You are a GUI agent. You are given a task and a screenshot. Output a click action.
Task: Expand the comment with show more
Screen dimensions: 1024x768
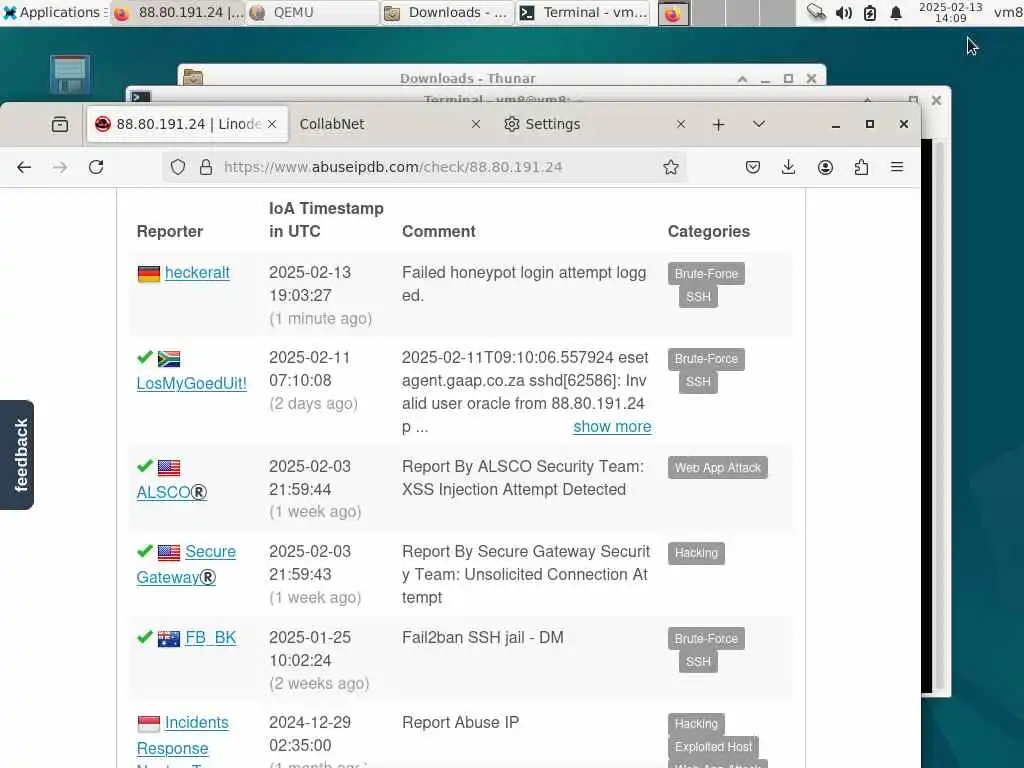(x=612, y=426)
